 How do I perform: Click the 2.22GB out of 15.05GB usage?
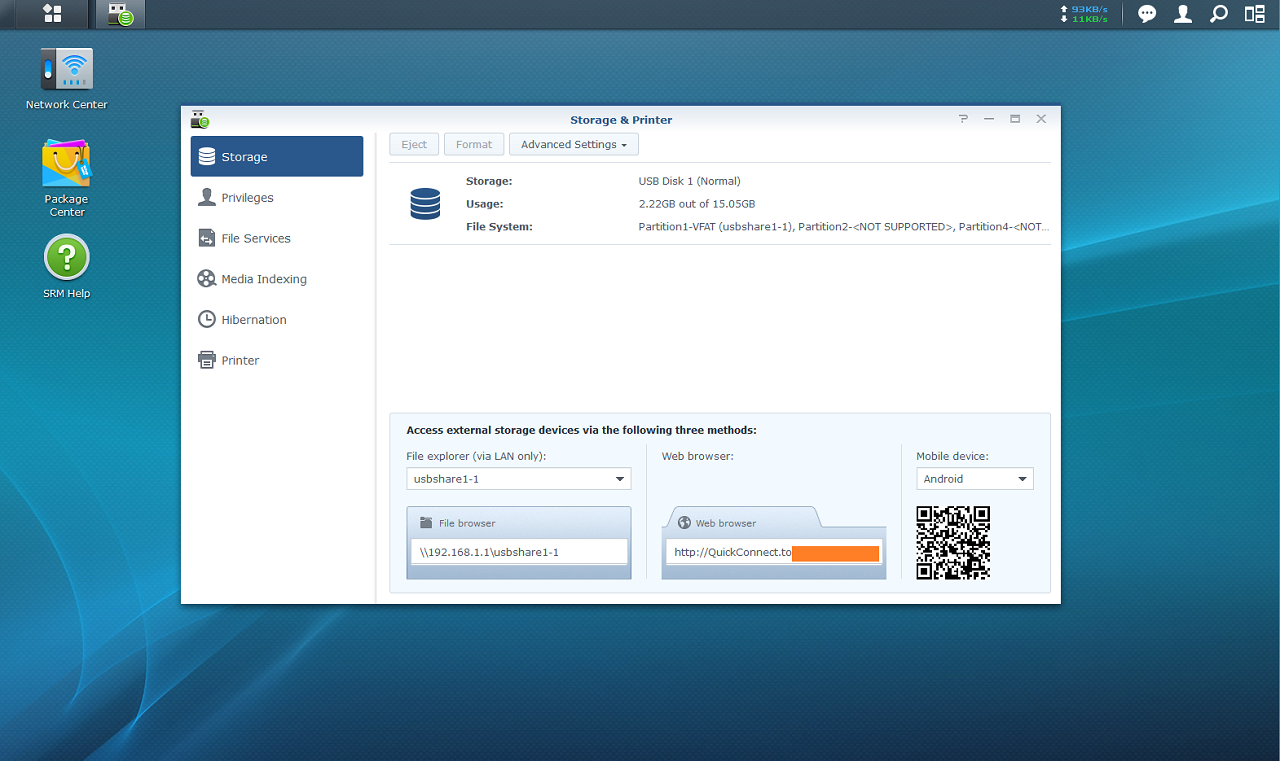pos(697,204)
